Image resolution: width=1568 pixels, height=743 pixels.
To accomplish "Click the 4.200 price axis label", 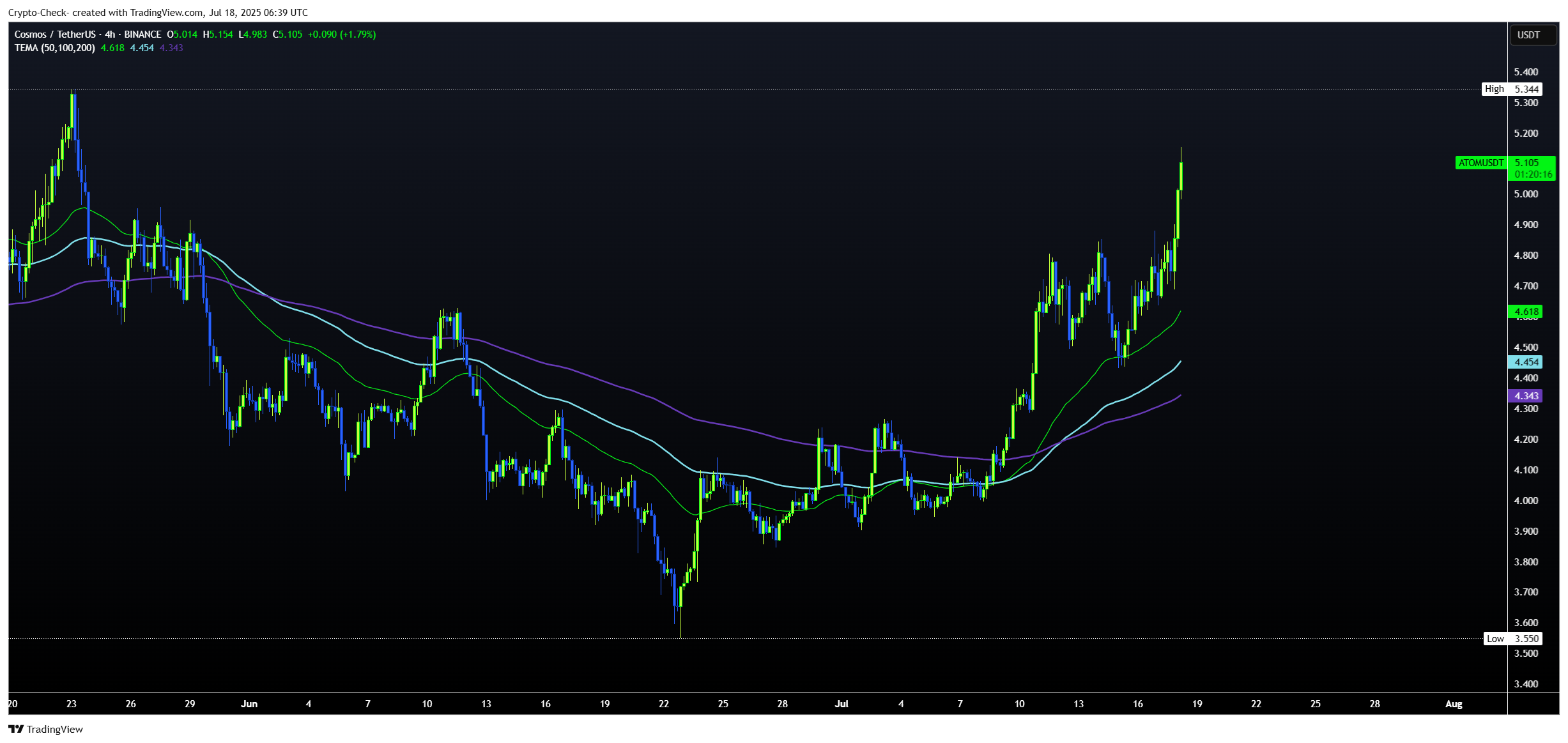I will [x=1526, y=439].
